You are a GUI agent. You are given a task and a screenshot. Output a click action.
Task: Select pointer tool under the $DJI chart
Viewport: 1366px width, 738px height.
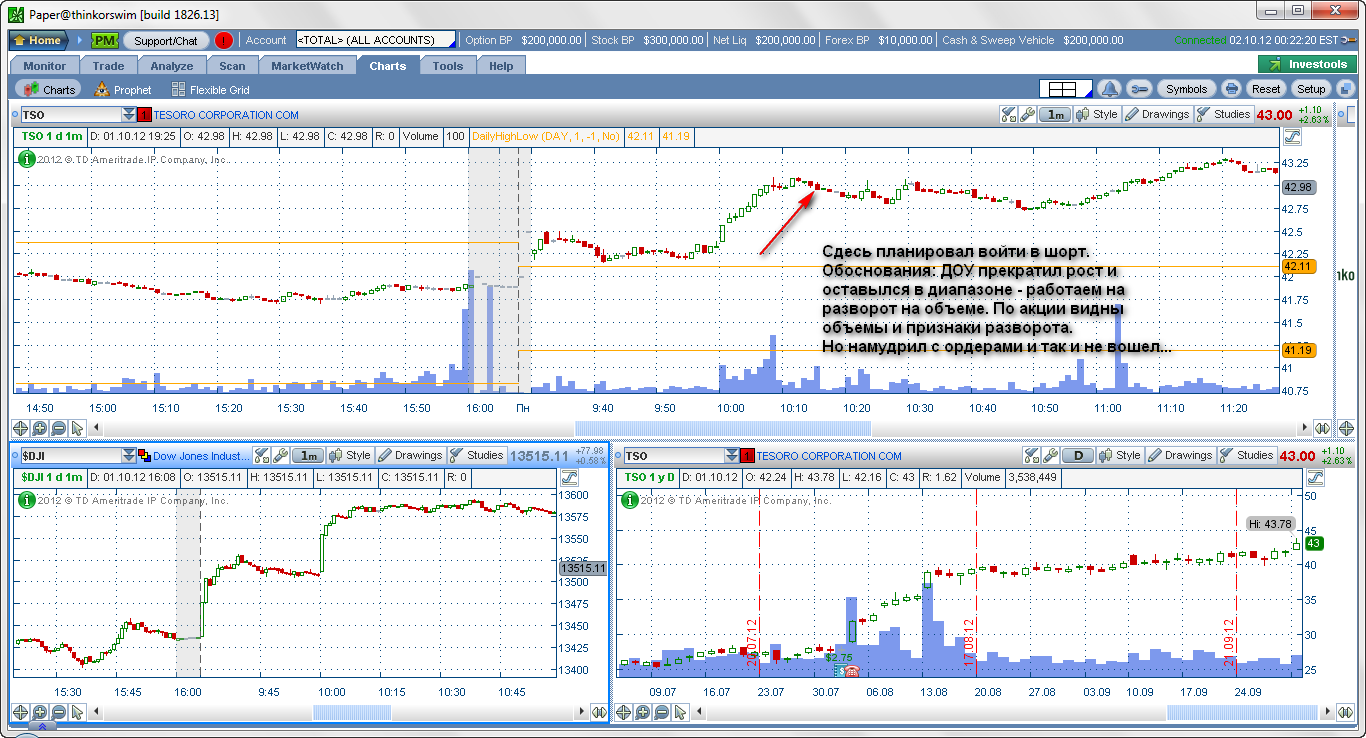point(78,712)
